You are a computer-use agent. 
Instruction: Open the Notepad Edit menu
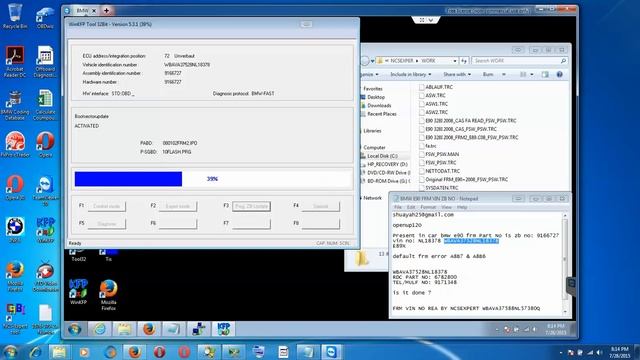click(411, 207)
